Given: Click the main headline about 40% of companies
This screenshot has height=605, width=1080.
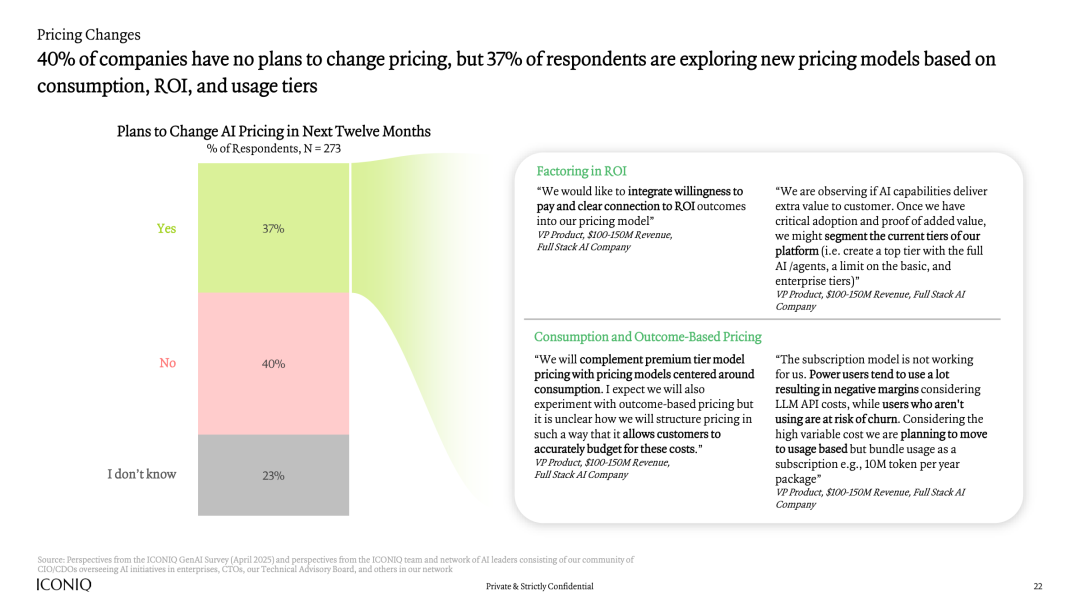Looking at the screenshot, I should pyautogui.click(x=516, y=72).
